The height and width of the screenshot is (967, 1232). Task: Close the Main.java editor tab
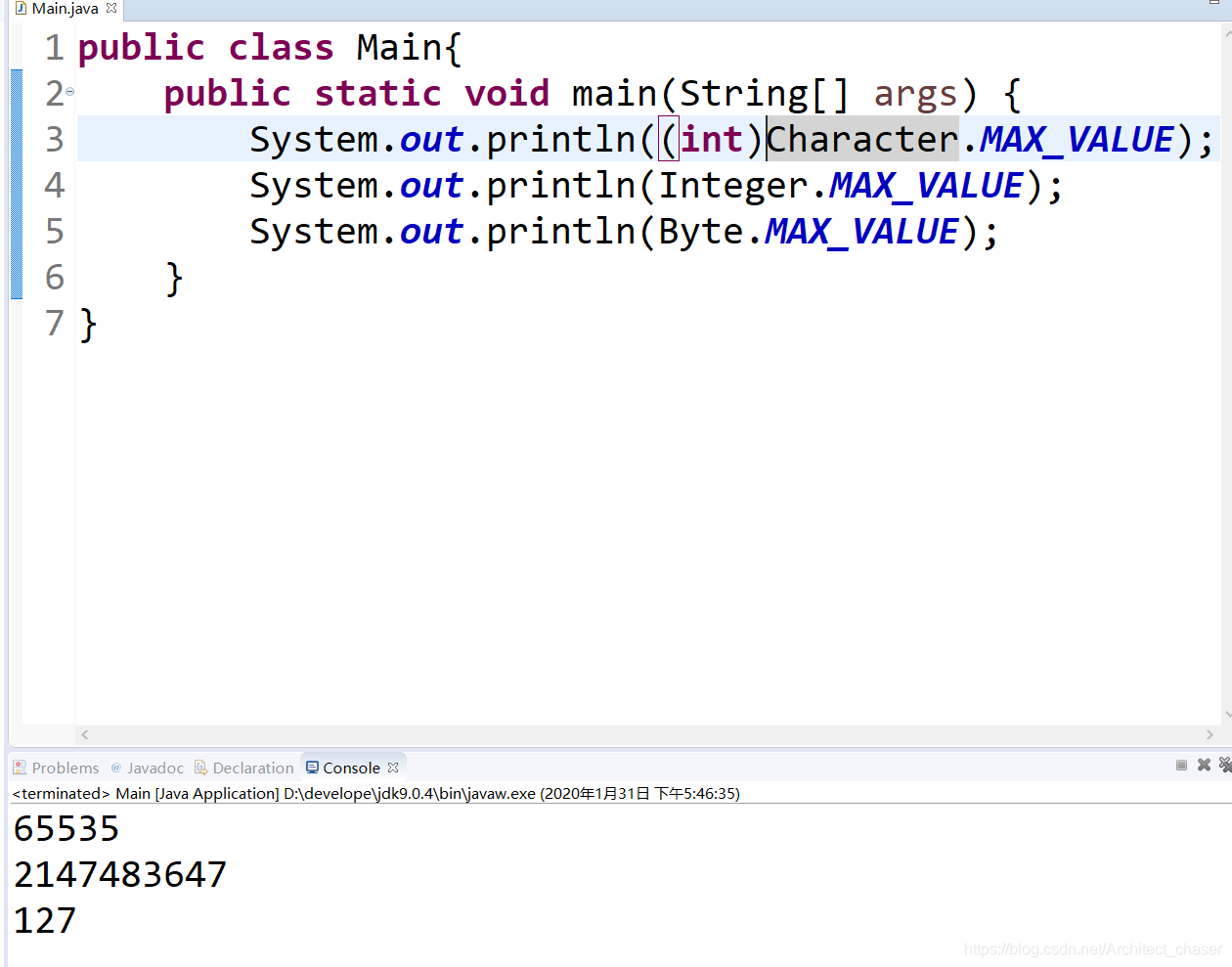click(111, 8)
